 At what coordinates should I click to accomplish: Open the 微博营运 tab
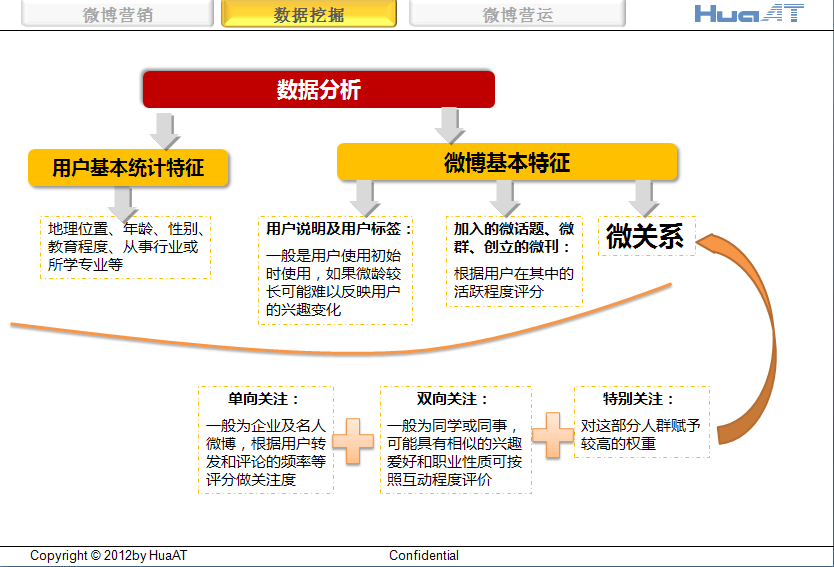pyautogui.click(x=518, y=14)
